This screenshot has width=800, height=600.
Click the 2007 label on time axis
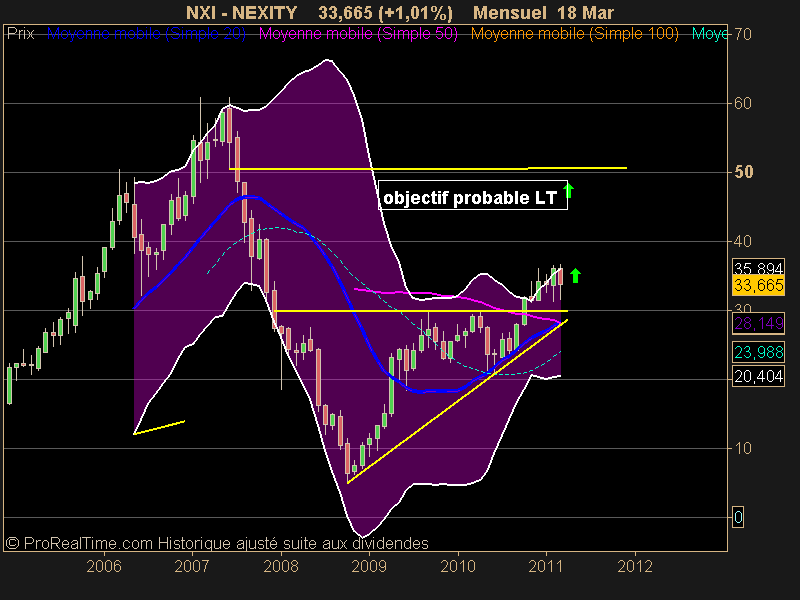click(192, 566)
